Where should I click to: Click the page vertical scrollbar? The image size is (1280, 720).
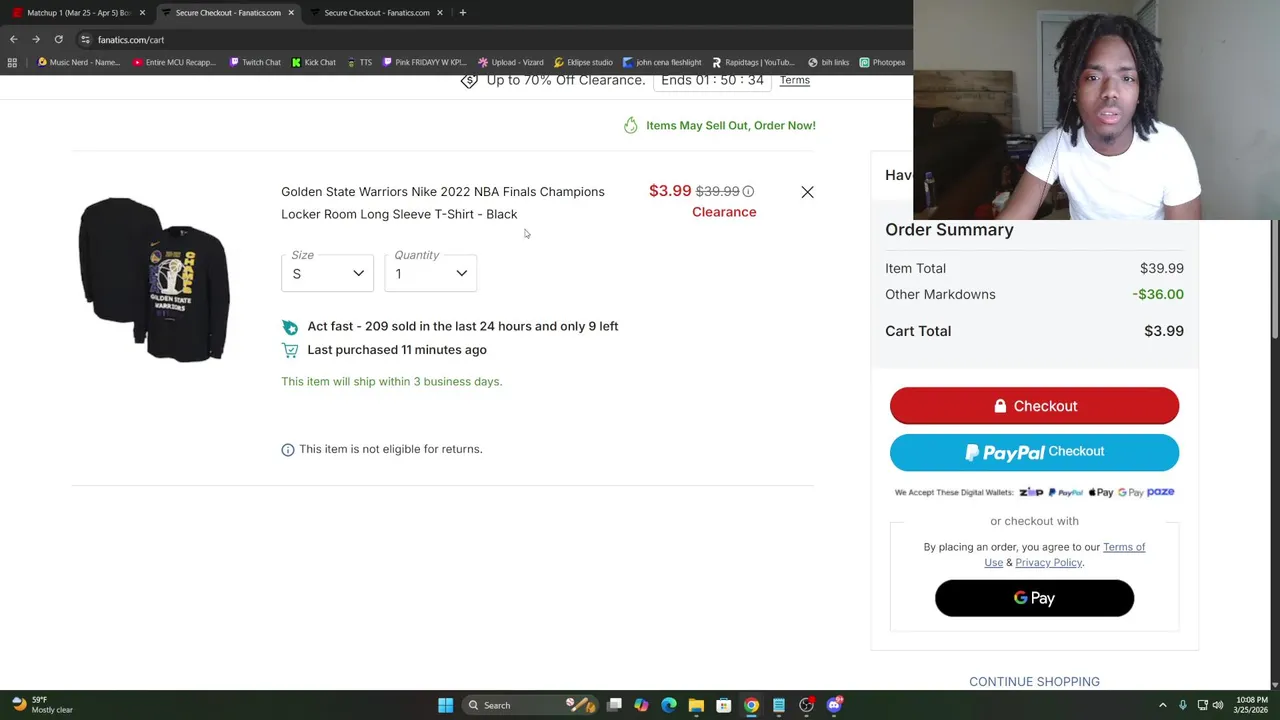(x=1274, y=280)
